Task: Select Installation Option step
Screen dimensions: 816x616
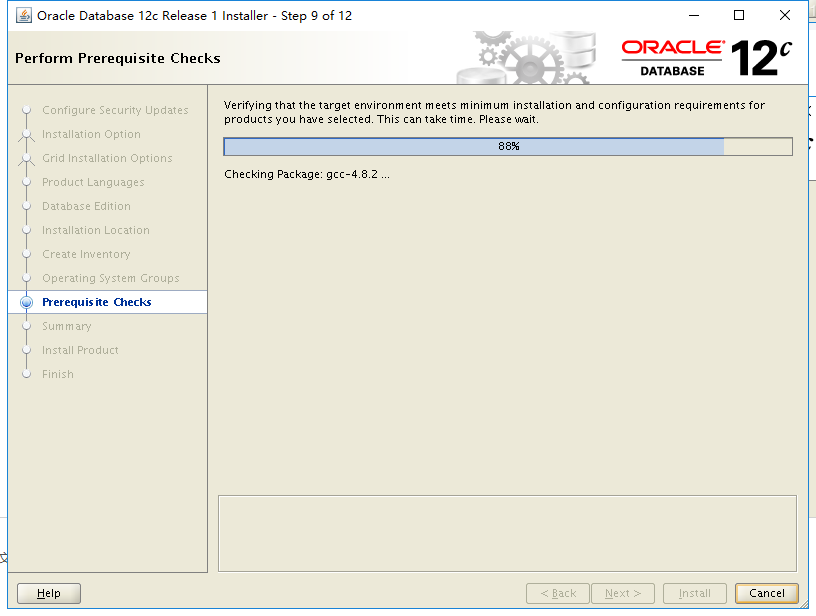Action: 91,134
